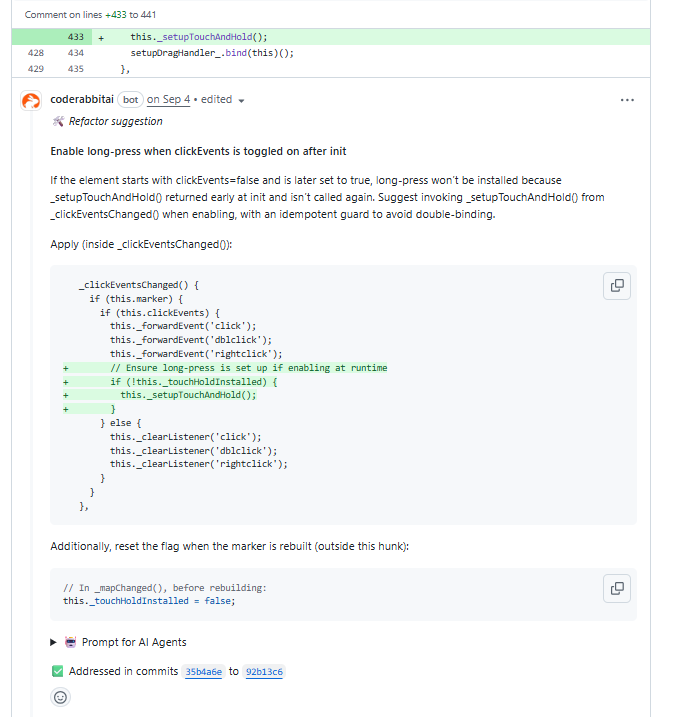Select diff line number 433
675x717 pixels.
[76, 37]
